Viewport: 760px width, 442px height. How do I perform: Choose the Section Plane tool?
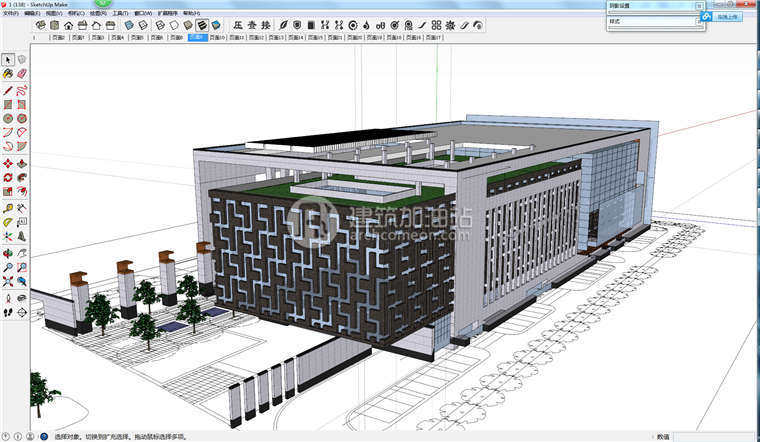pos(22,313)
